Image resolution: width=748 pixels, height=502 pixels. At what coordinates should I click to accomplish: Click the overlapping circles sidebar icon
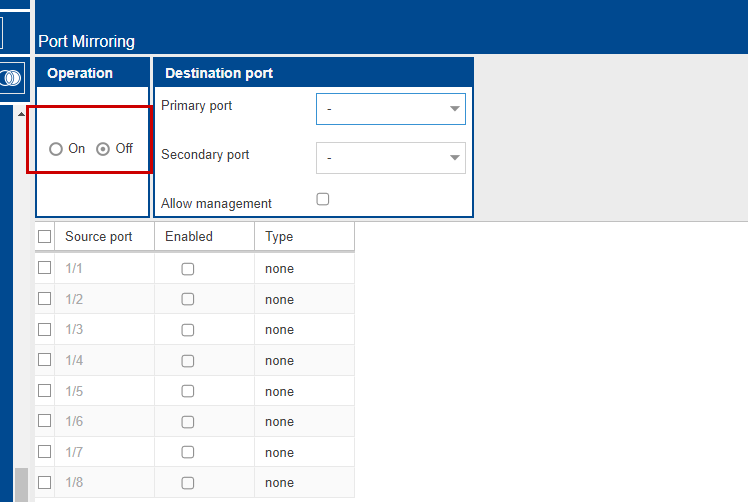pos(11,78)
